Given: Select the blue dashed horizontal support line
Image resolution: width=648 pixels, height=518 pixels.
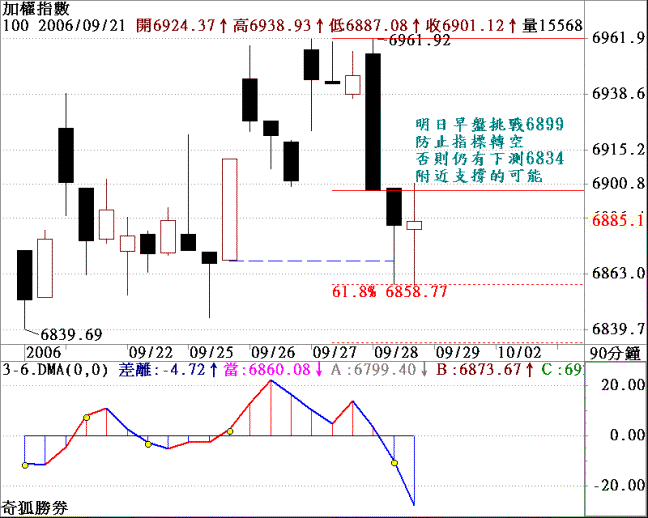Looking at the screenshot, I should tap(310, 261).
